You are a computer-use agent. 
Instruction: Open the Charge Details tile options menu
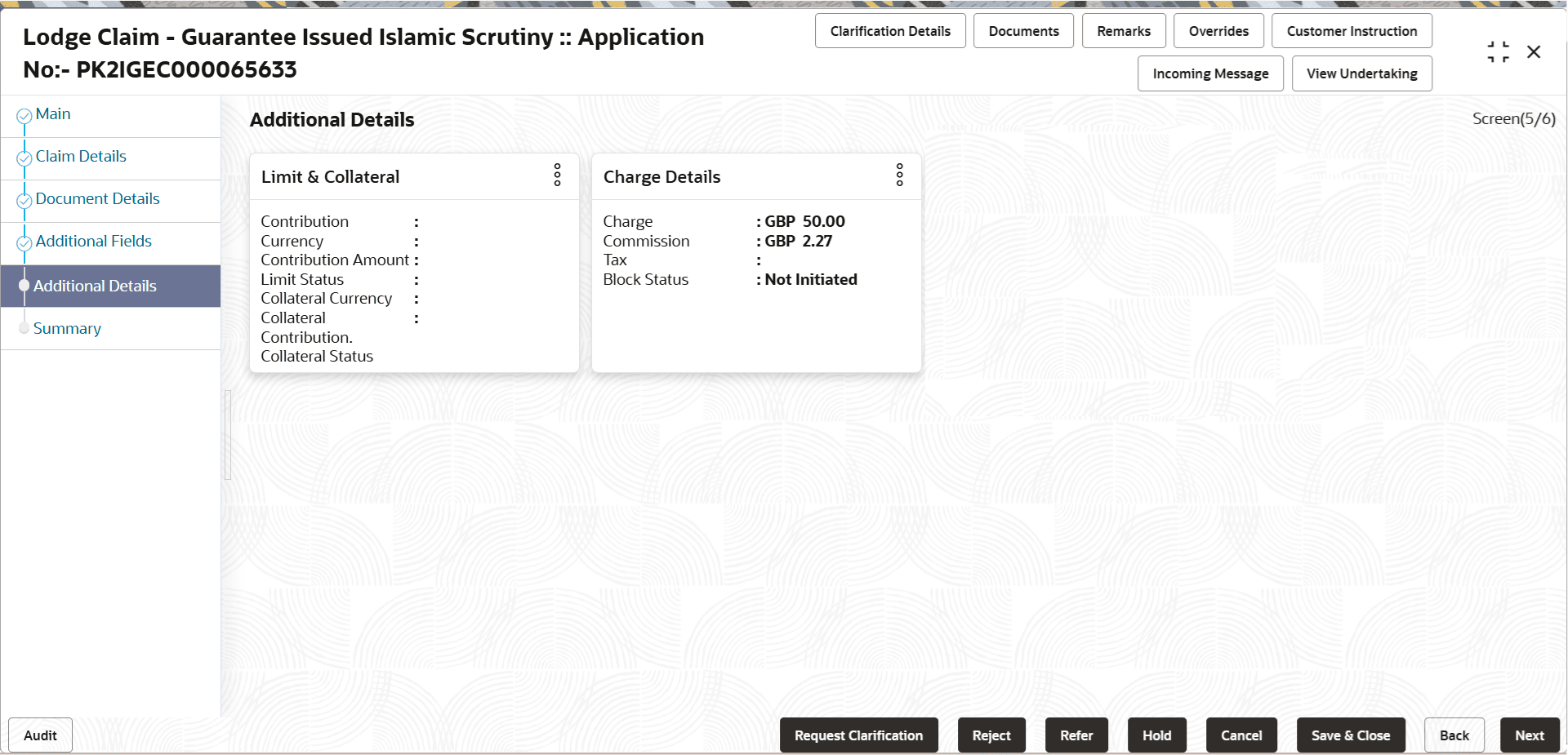[899, 175]
